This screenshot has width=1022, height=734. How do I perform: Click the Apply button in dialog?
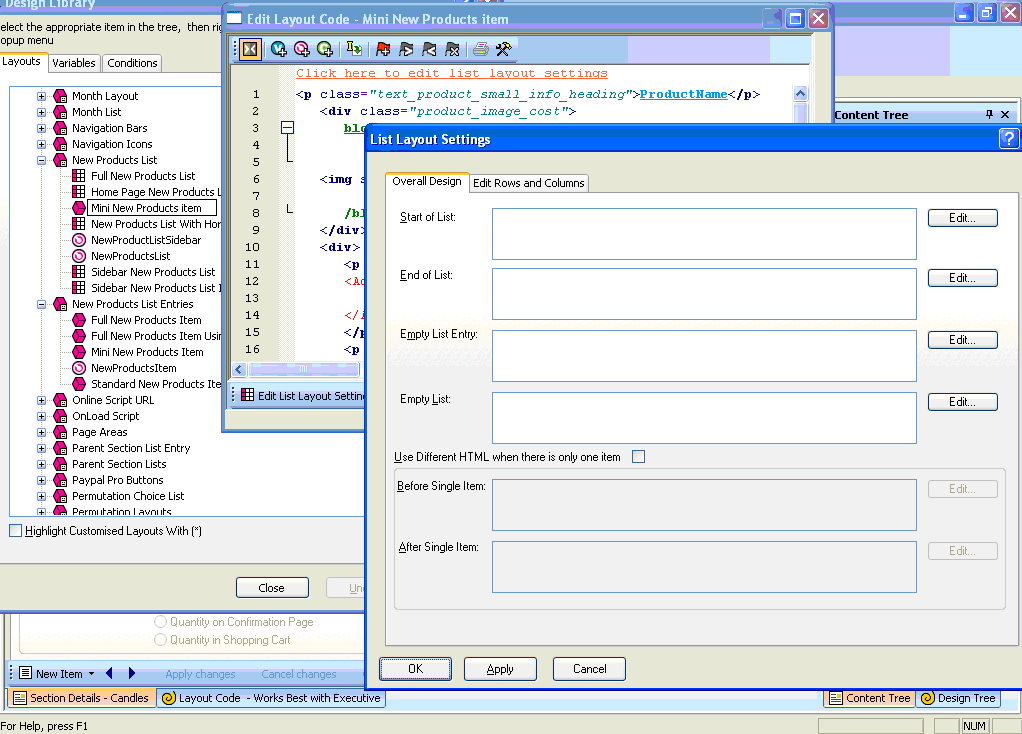(500, 669)
